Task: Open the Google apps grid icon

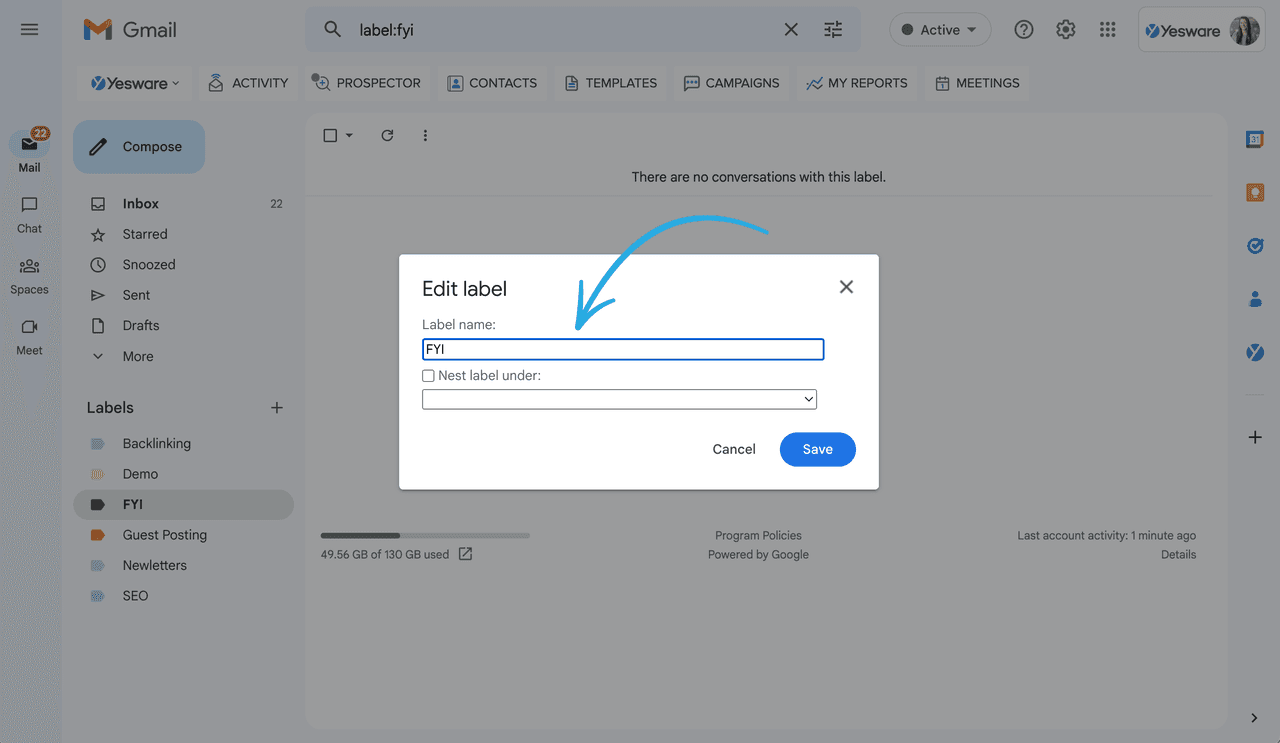Action: point(1107,29)
